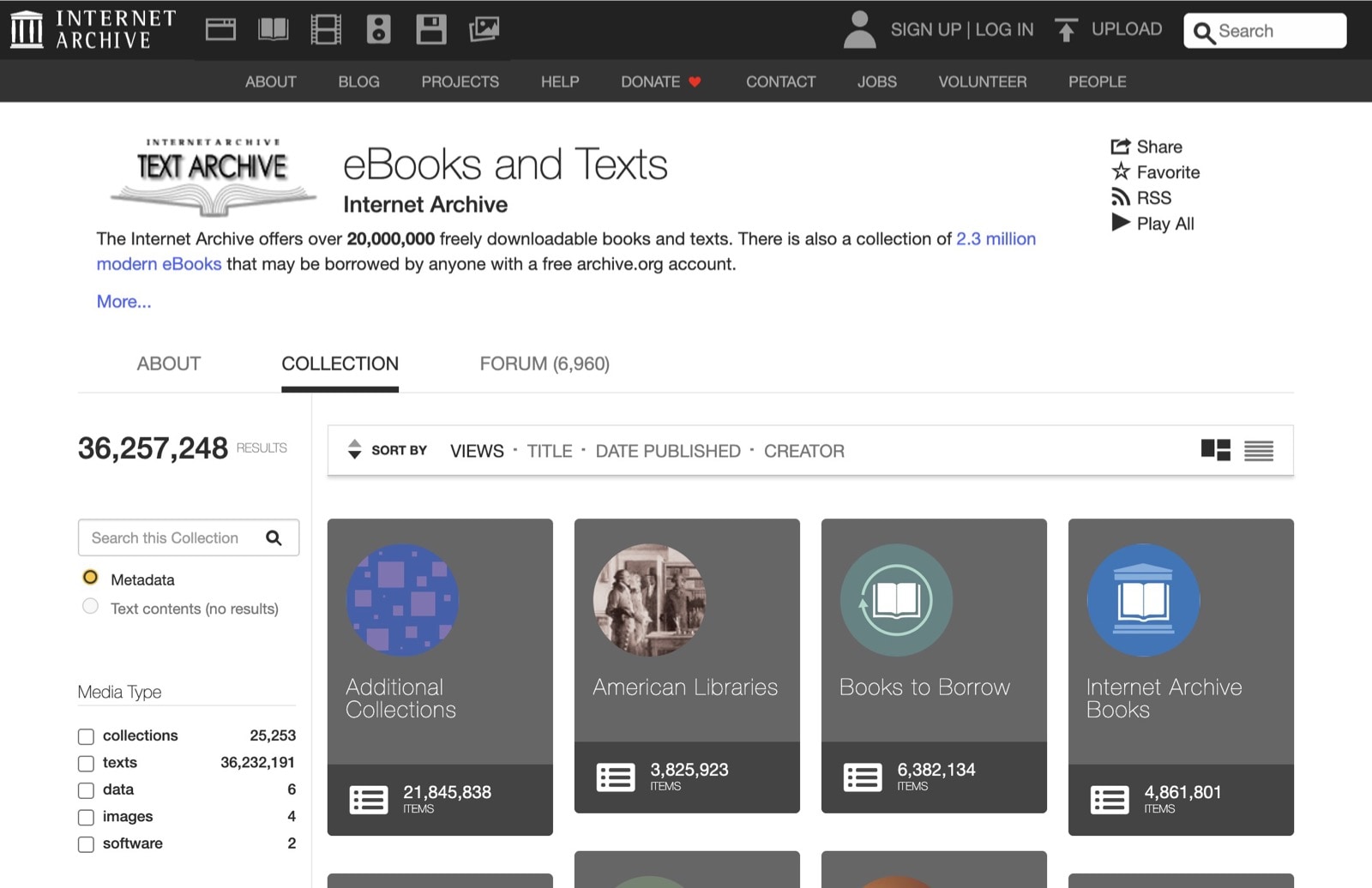
Task: Switch to the Forum tab
Action: tap(544, 363)
